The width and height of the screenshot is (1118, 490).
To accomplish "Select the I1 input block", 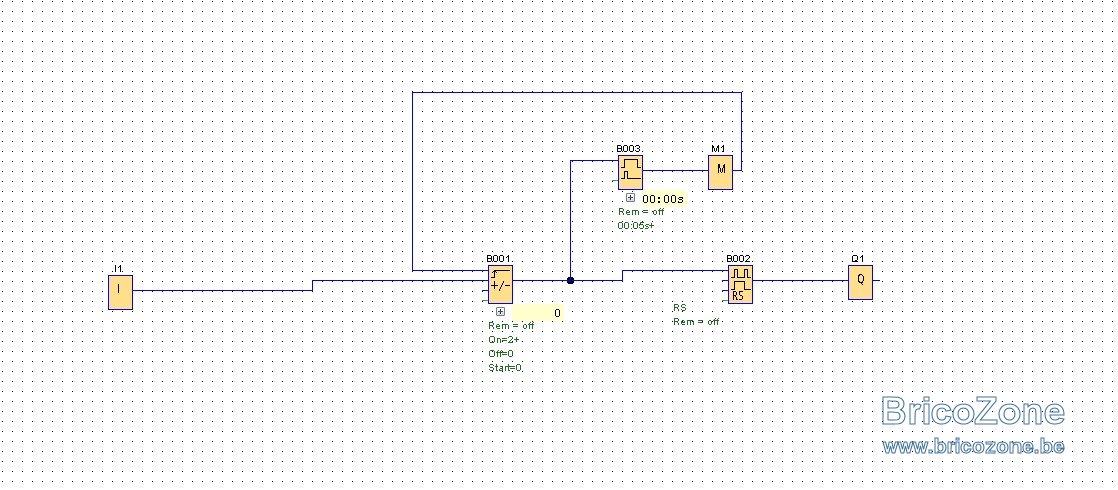I will (x=120, y=292).
